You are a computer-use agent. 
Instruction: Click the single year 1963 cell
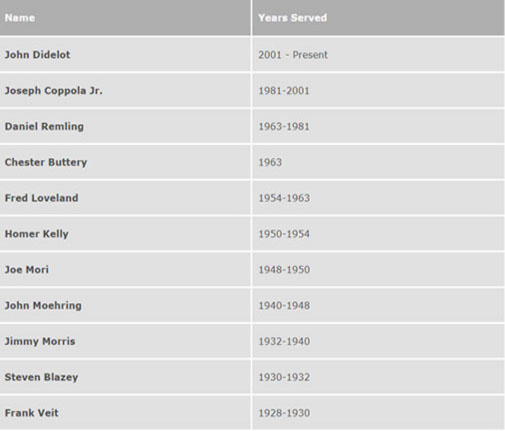378,162
